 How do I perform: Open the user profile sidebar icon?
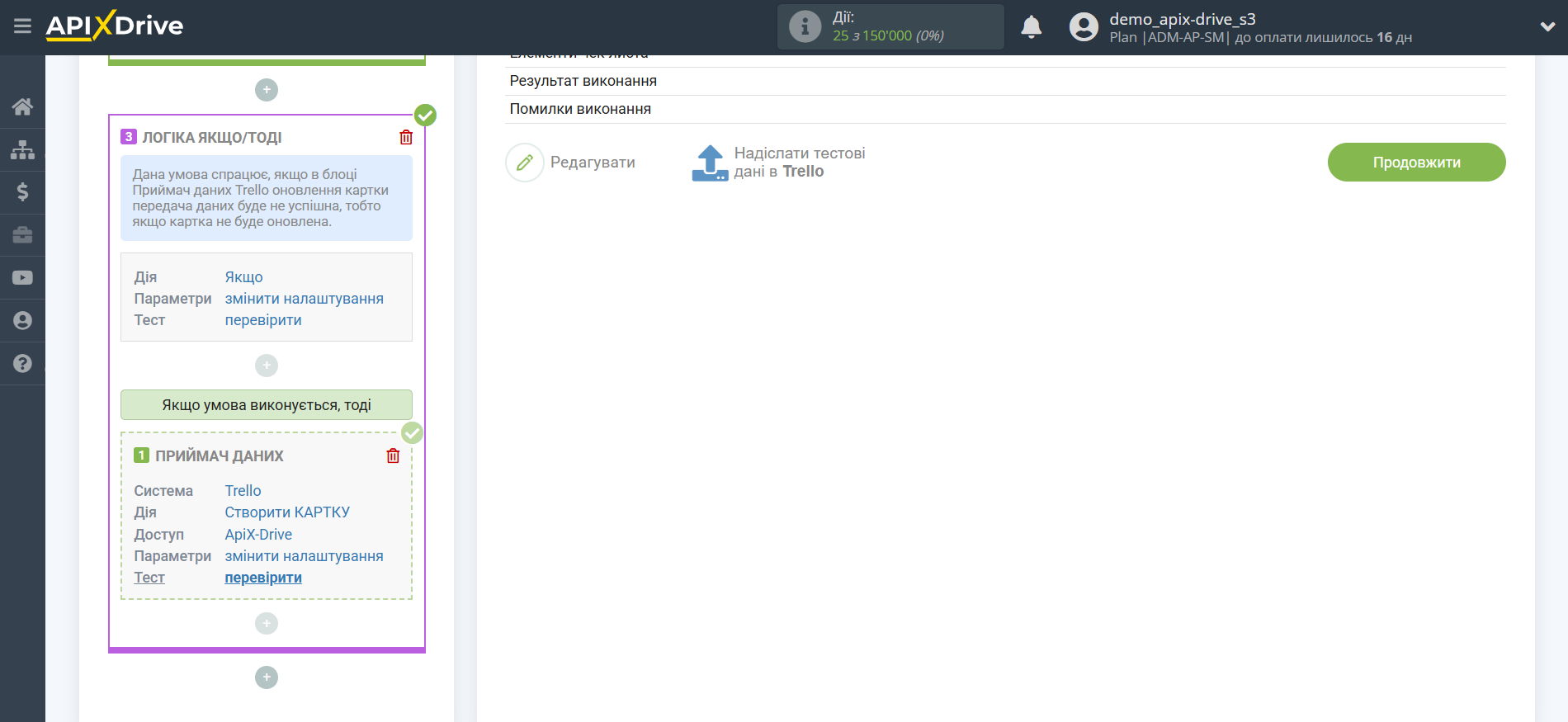(x=22, y=321)
